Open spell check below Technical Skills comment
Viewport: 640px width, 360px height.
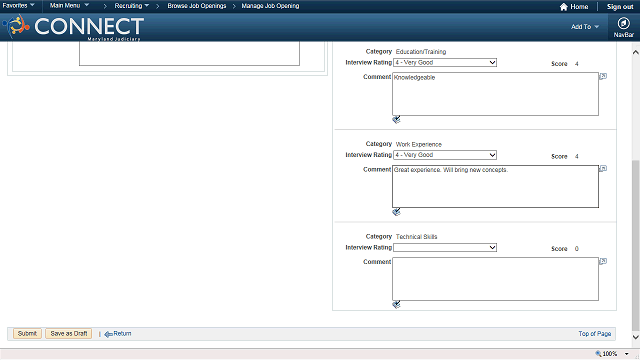tap(396, 304)
